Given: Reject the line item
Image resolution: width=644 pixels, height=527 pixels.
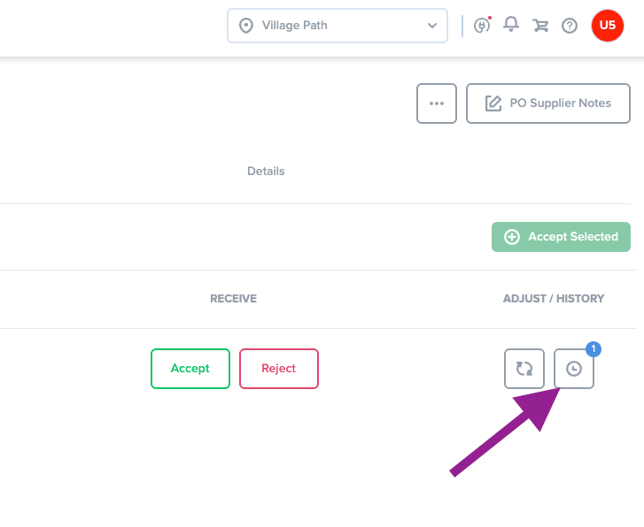Looking at the screenshot, I should 279,368.
